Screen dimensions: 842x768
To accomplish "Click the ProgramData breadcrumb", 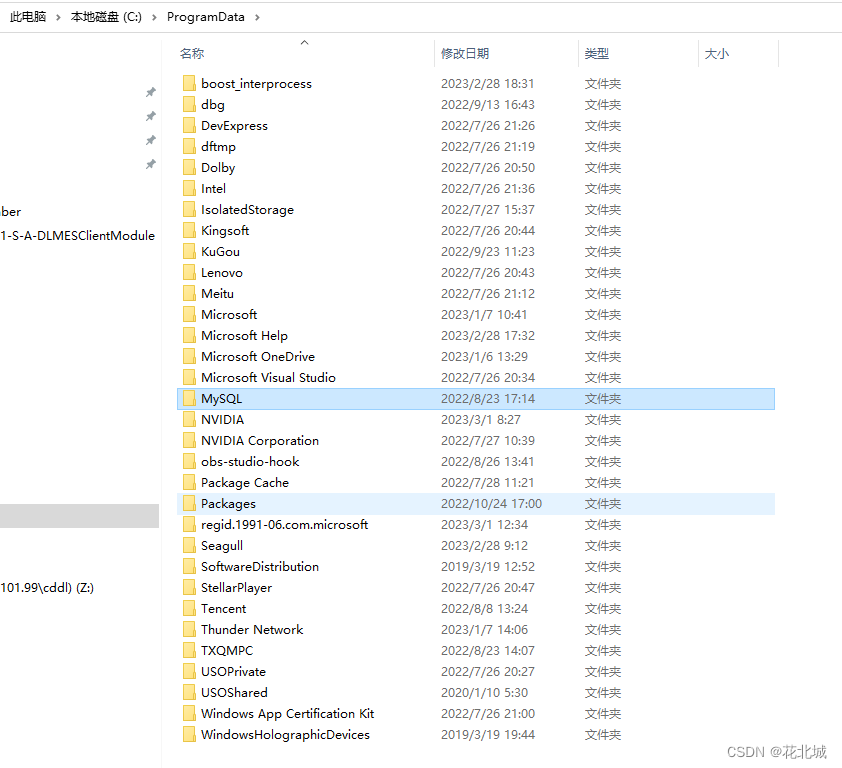I will click(206, 17).
